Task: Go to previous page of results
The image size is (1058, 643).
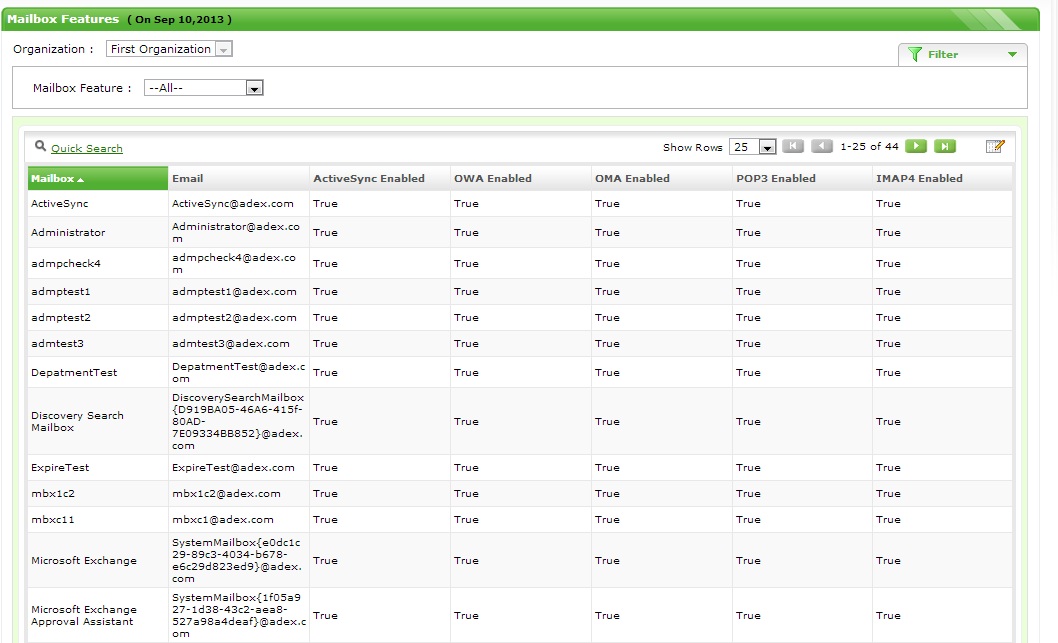Action: coord(821,146)
